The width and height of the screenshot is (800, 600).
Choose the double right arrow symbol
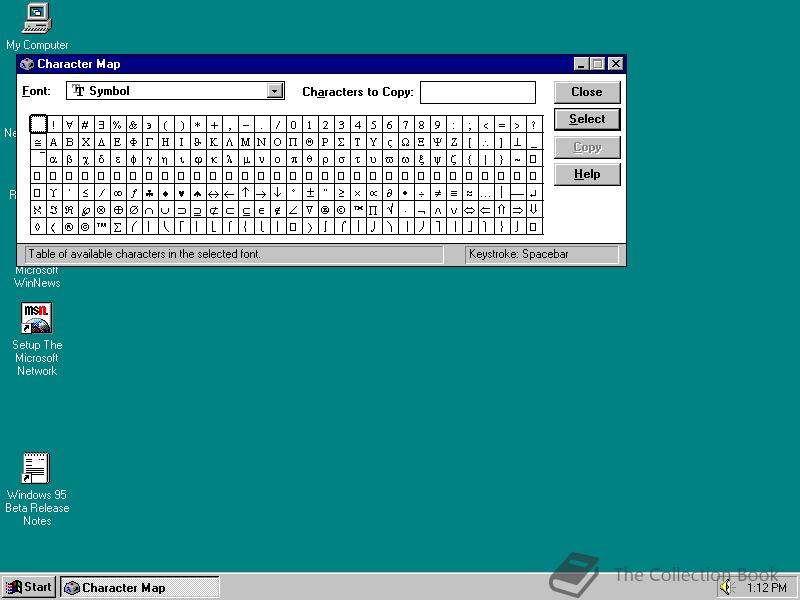coord(517,210)
